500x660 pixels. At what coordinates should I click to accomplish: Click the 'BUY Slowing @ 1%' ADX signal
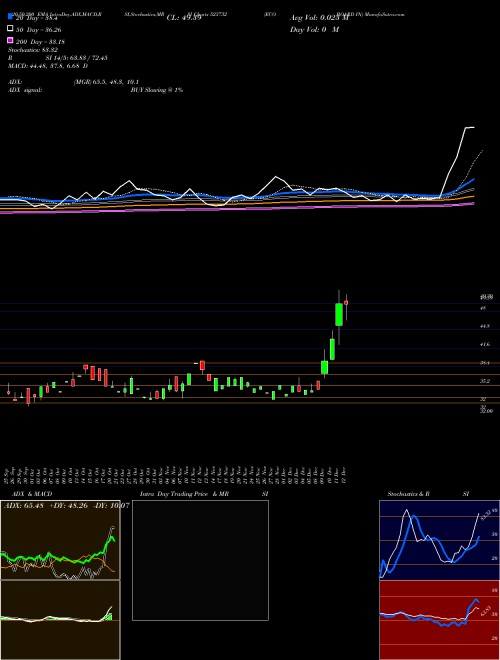pos(157,90)
